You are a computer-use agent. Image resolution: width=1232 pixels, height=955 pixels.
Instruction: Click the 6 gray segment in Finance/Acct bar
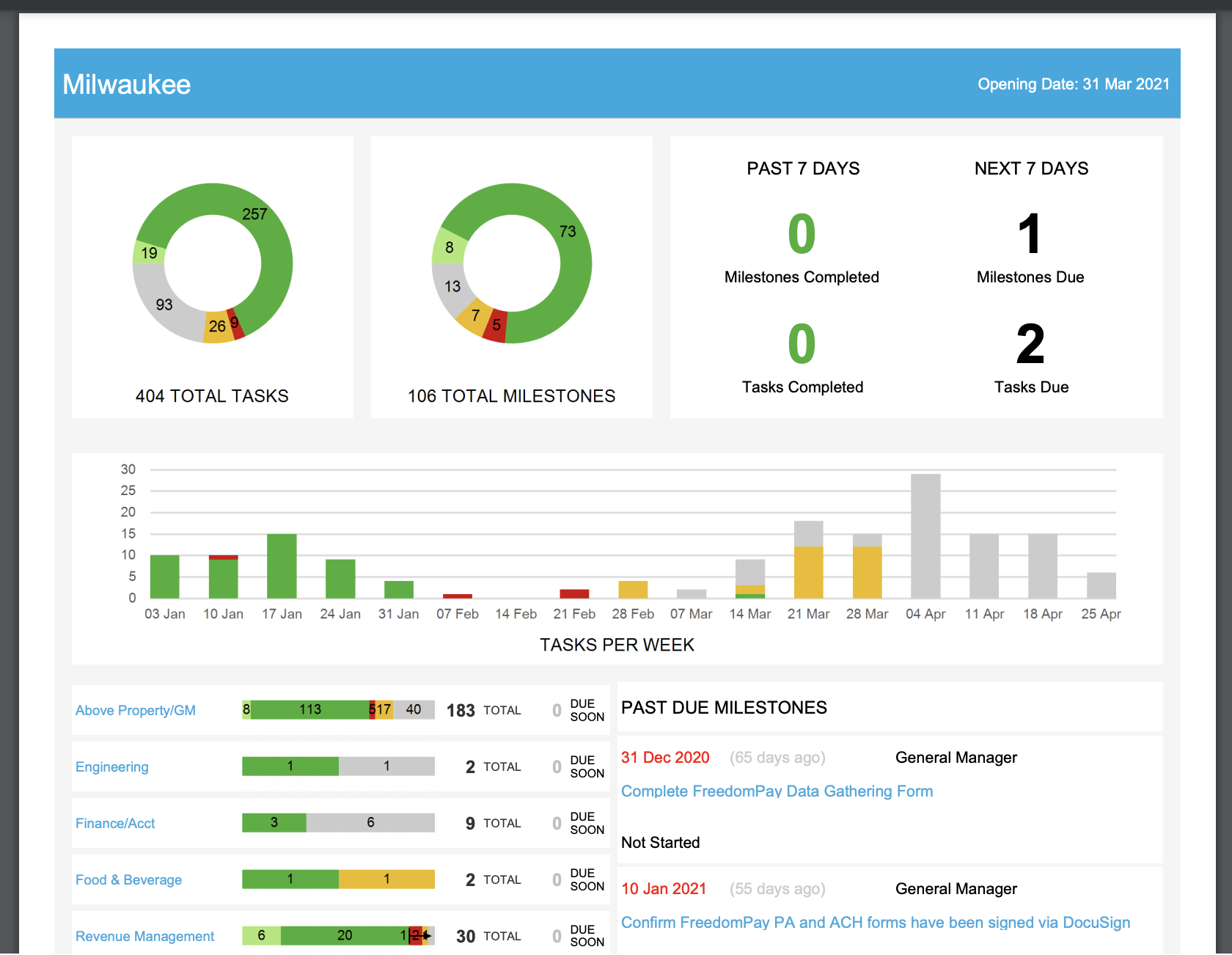(370, 822)
